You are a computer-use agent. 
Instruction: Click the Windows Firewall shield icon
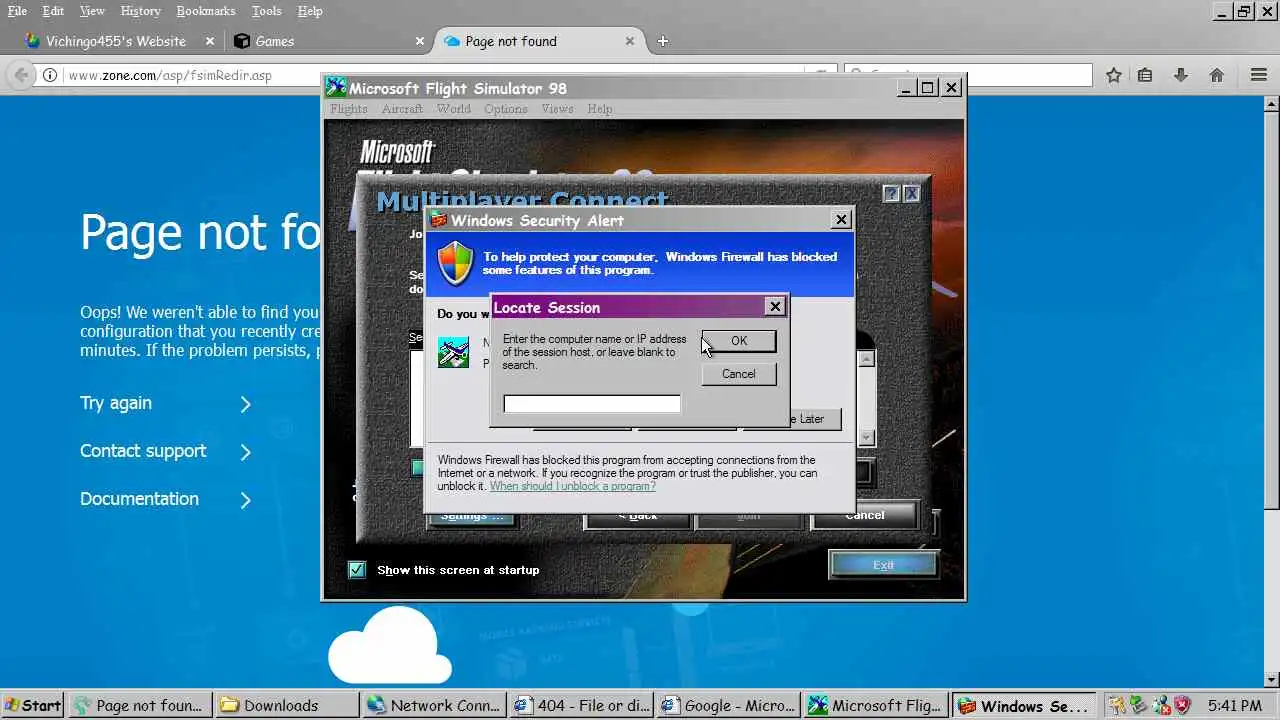(456, 263)
